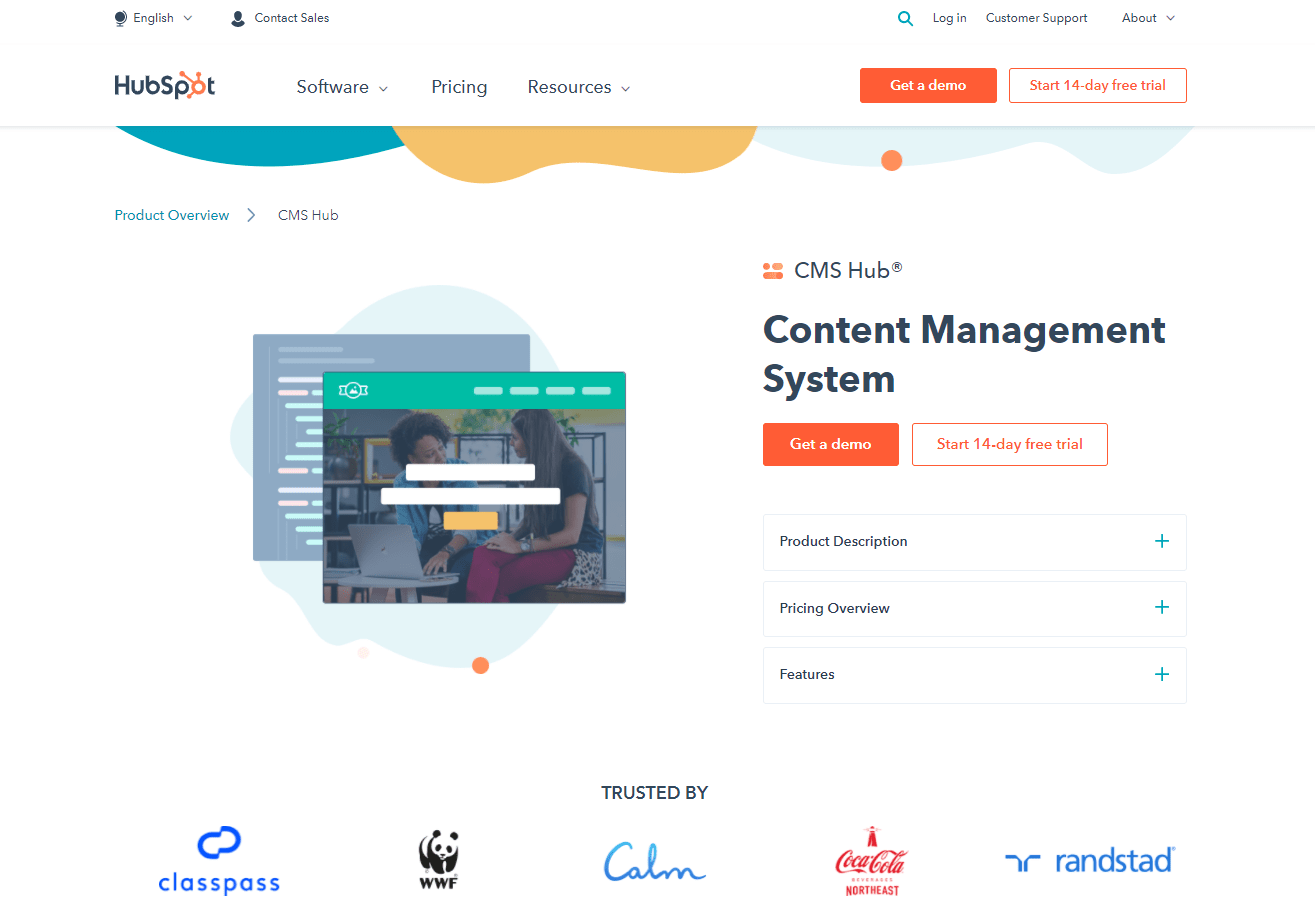The width and height of the screenshot is (1315, 909).
Task: Click the person icon beside Contact Sales
Action: click(x=237, y=18)
